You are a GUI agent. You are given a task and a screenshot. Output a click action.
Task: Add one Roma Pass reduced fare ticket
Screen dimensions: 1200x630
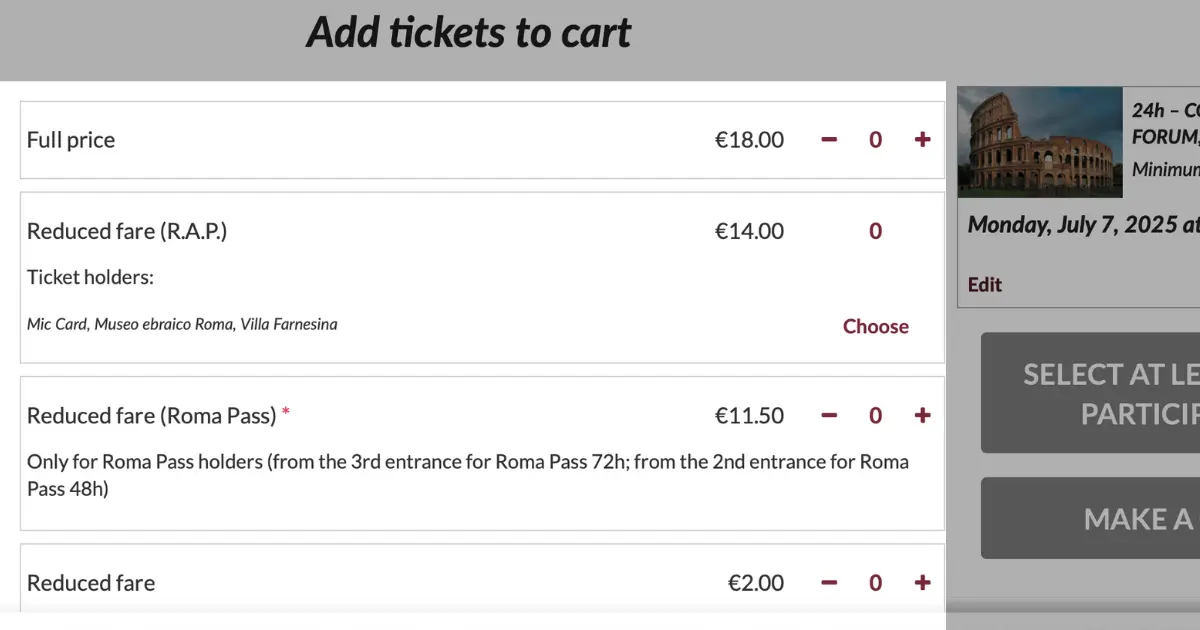tap(922, 415)
